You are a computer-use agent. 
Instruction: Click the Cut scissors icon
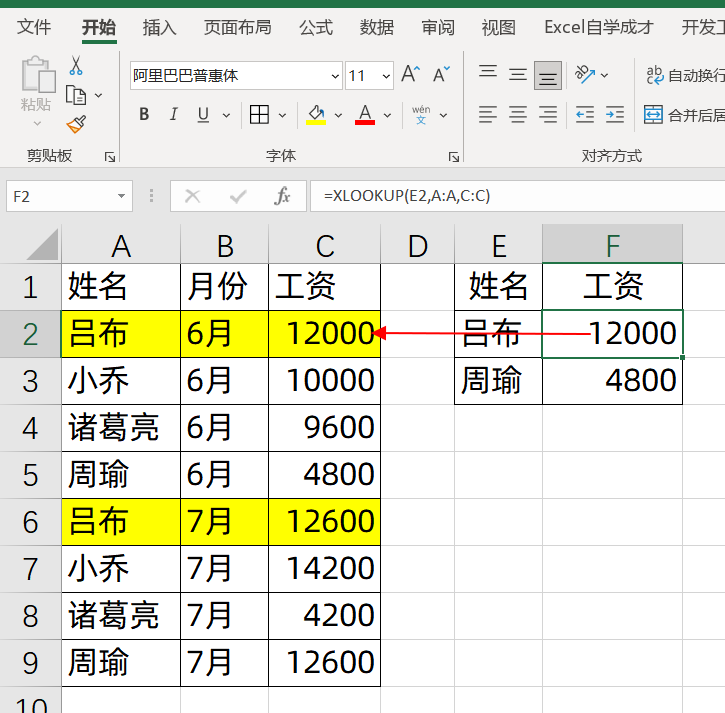coord(76,66)
